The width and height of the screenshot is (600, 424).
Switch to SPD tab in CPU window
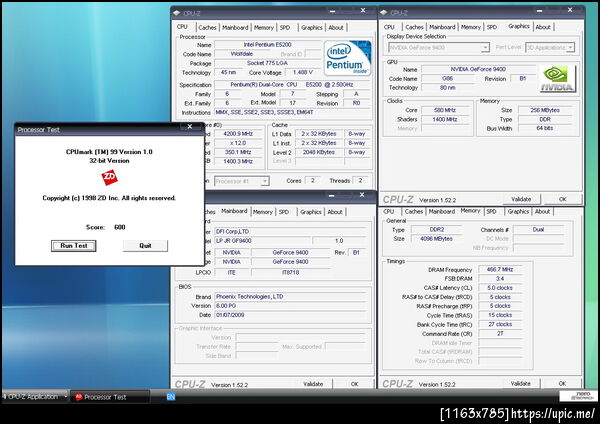(285, 28)
